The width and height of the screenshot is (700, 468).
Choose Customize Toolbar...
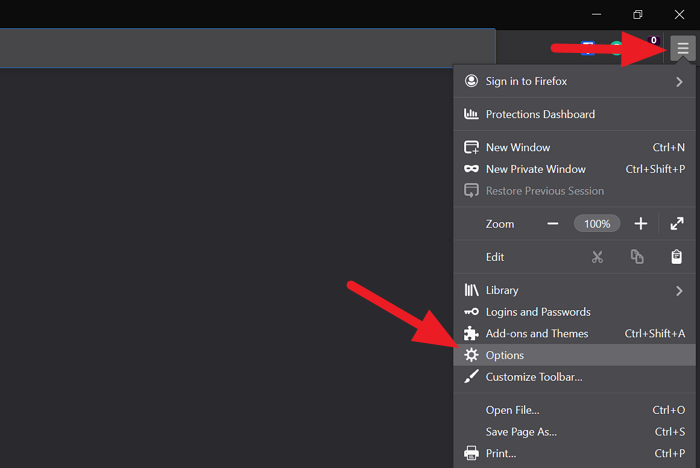(575, 377)
